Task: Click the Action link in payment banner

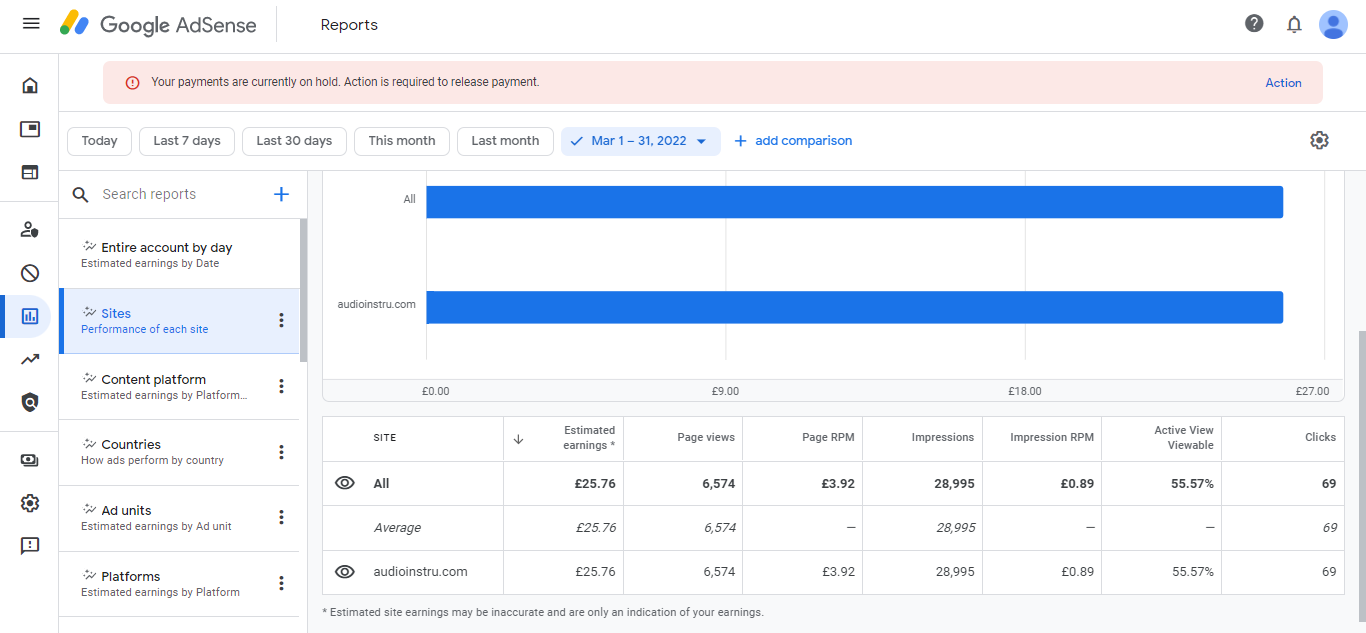Action: click(x=1283, y=83)
